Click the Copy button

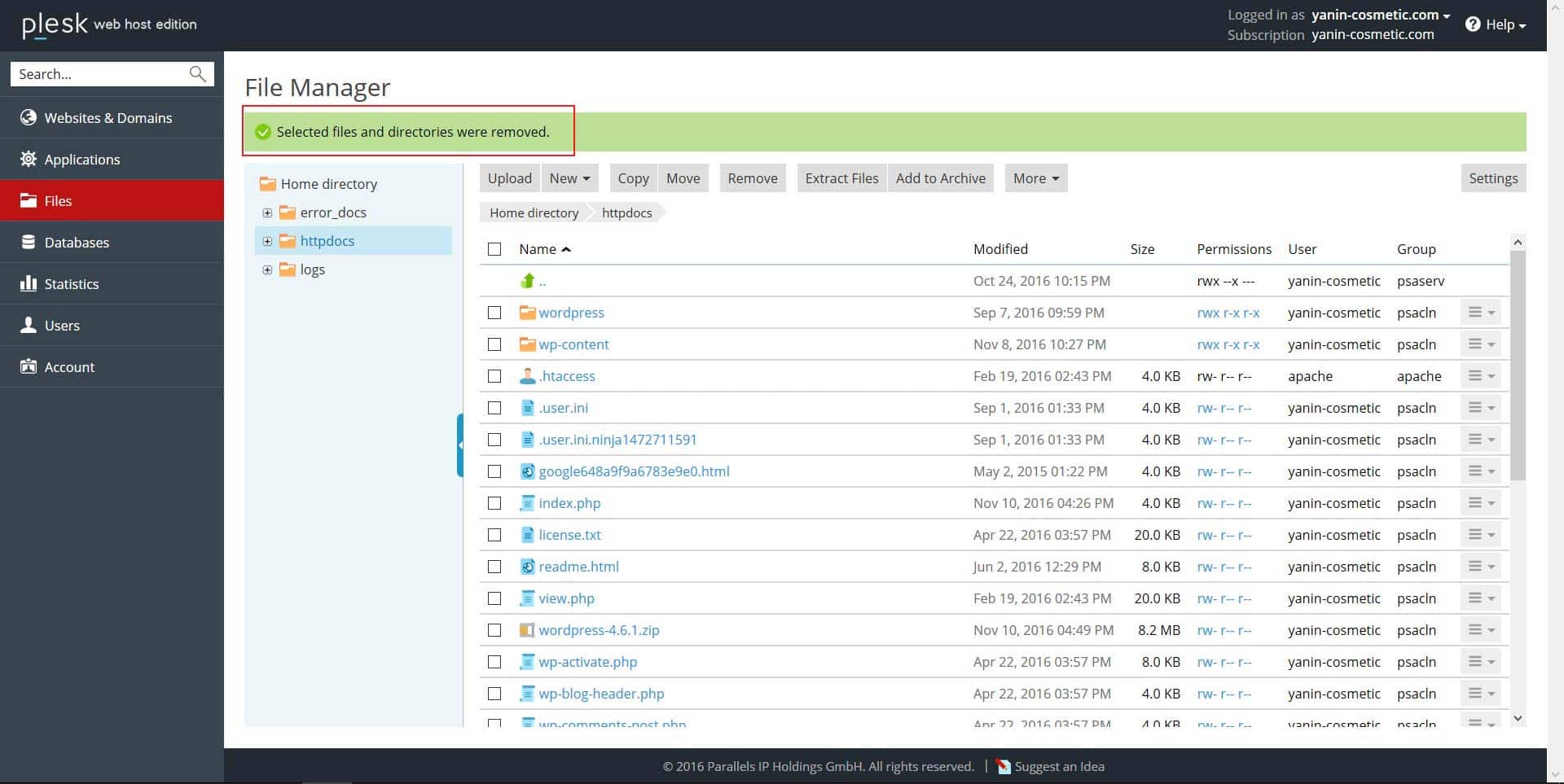[x=633, y=178]
